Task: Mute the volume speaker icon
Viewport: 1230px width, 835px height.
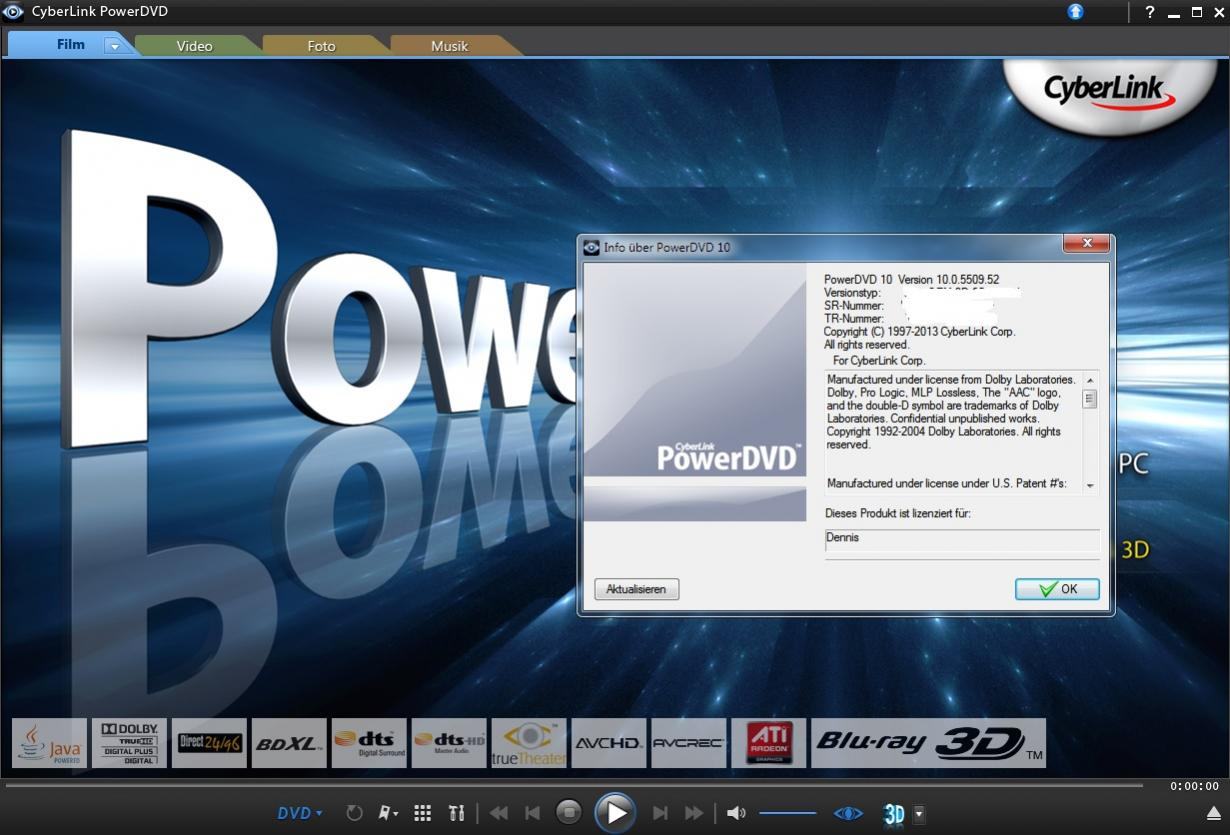Action: pos(736,813)
